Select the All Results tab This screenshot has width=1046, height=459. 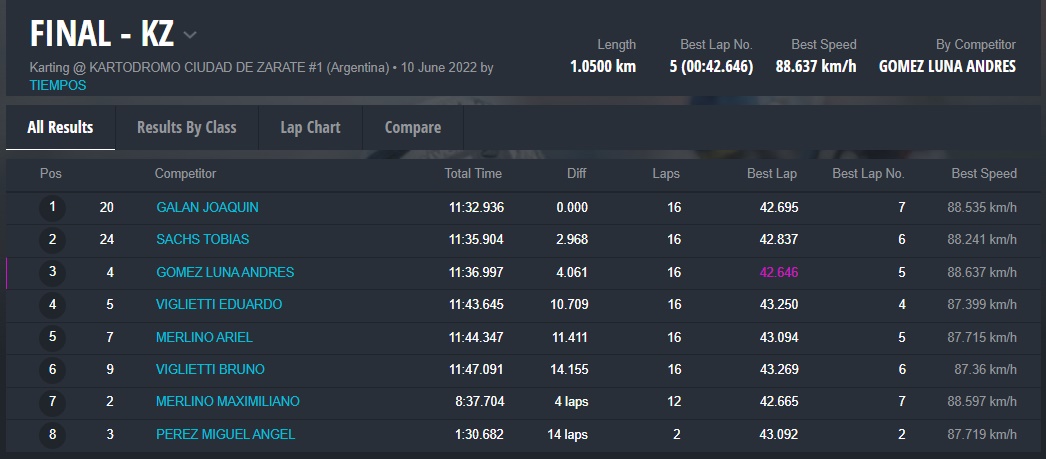point(60,127)
